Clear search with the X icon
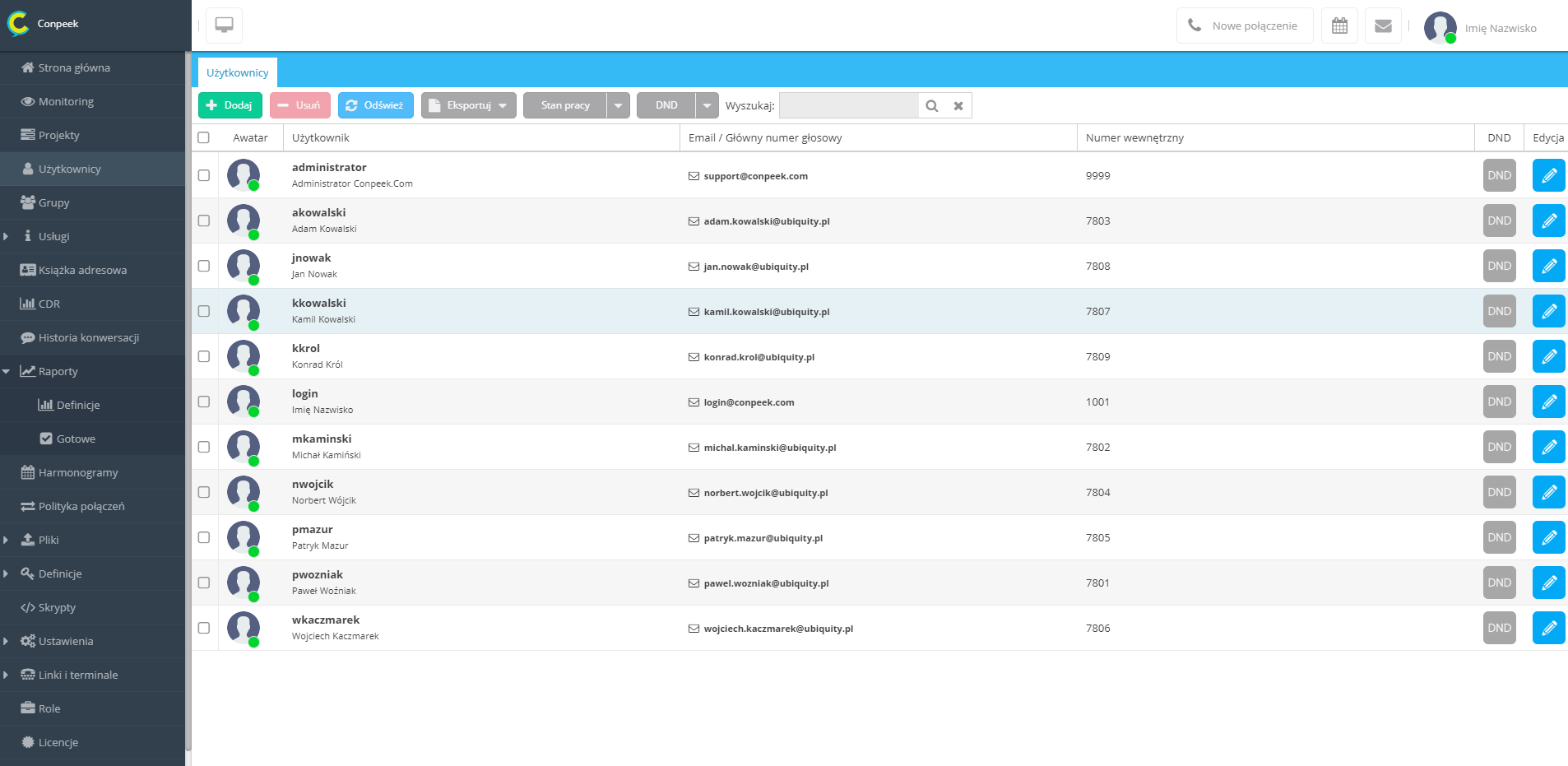 click(x=958, y=105)
